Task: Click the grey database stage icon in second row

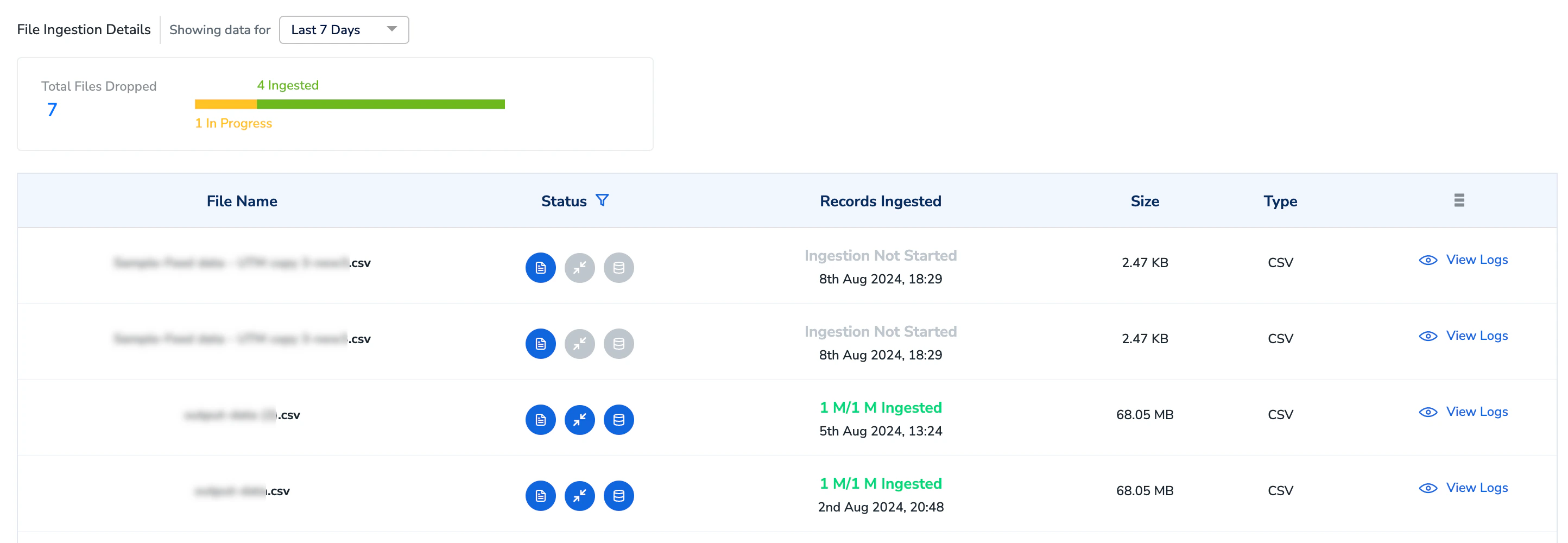Action: (x=618, y=344)
